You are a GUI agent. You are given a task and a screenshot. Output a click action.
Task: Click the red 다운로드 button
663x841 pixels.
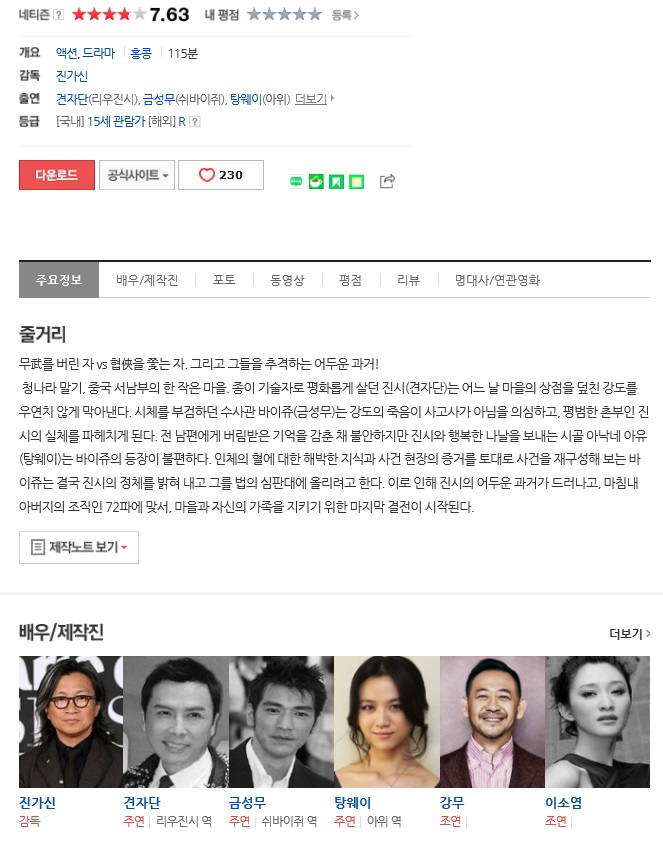click(57, 175)
